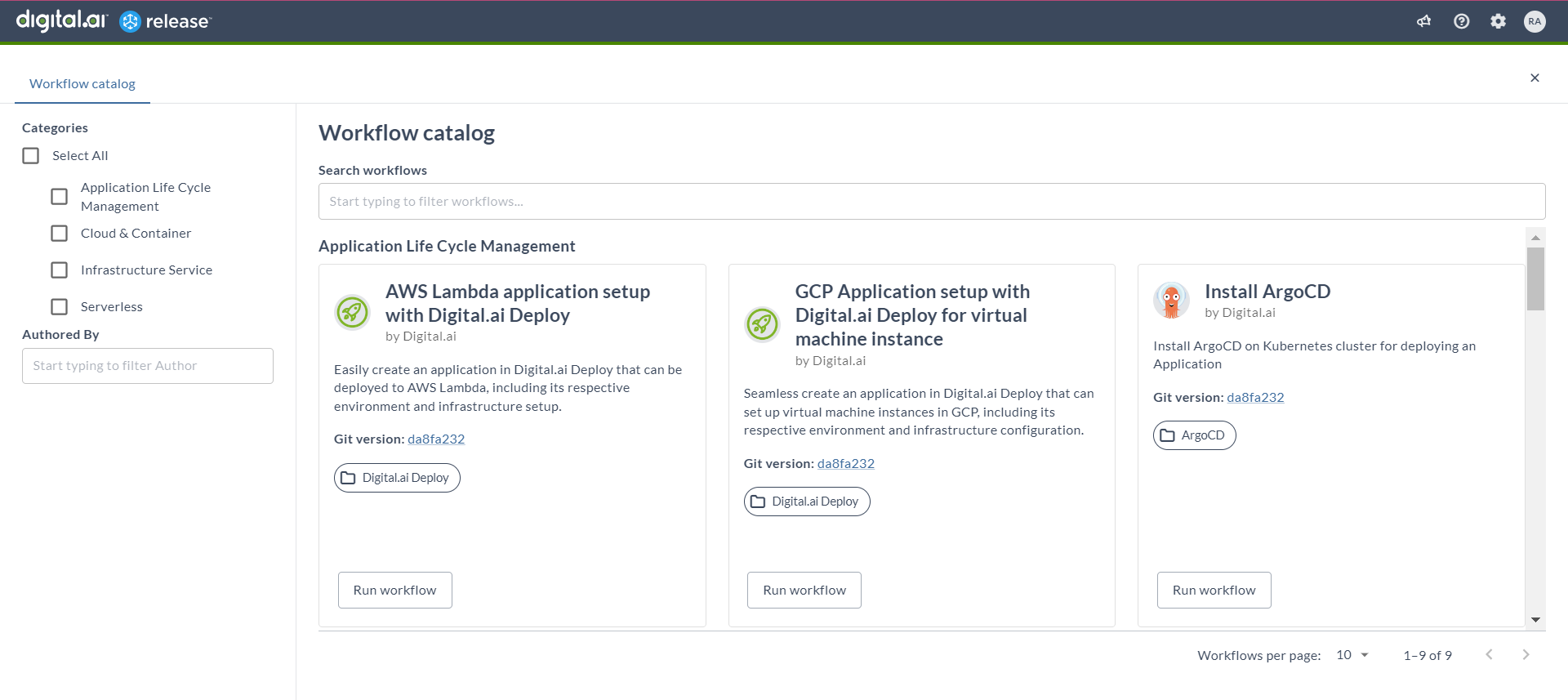Viewport: 1568px width, 700px height.
Task: Check Application Life Cycle Management category
Action: click(x=60, y=197)
